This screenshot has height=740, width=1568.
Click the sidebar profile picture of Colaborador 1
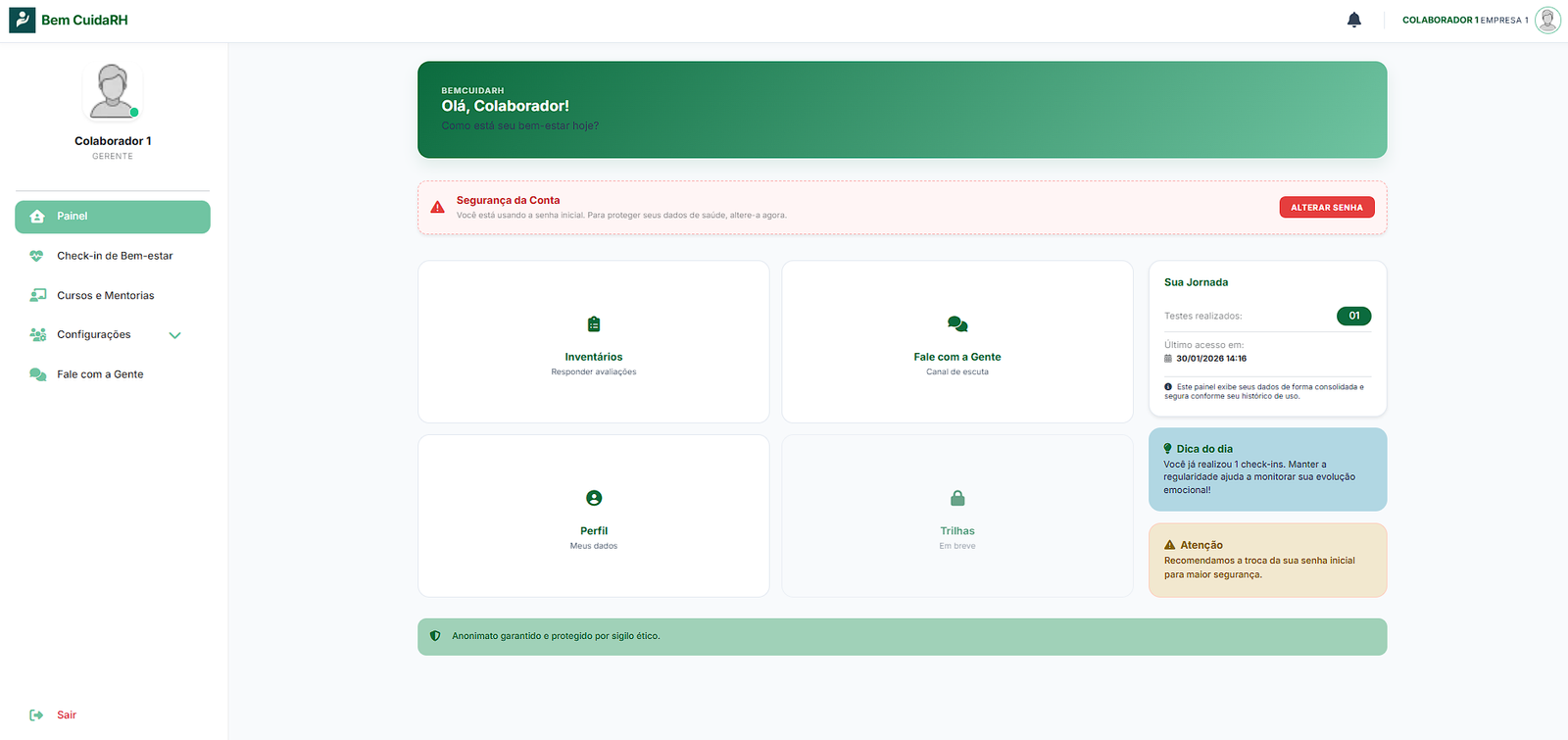pyautogui.click(x=113, y=91)
